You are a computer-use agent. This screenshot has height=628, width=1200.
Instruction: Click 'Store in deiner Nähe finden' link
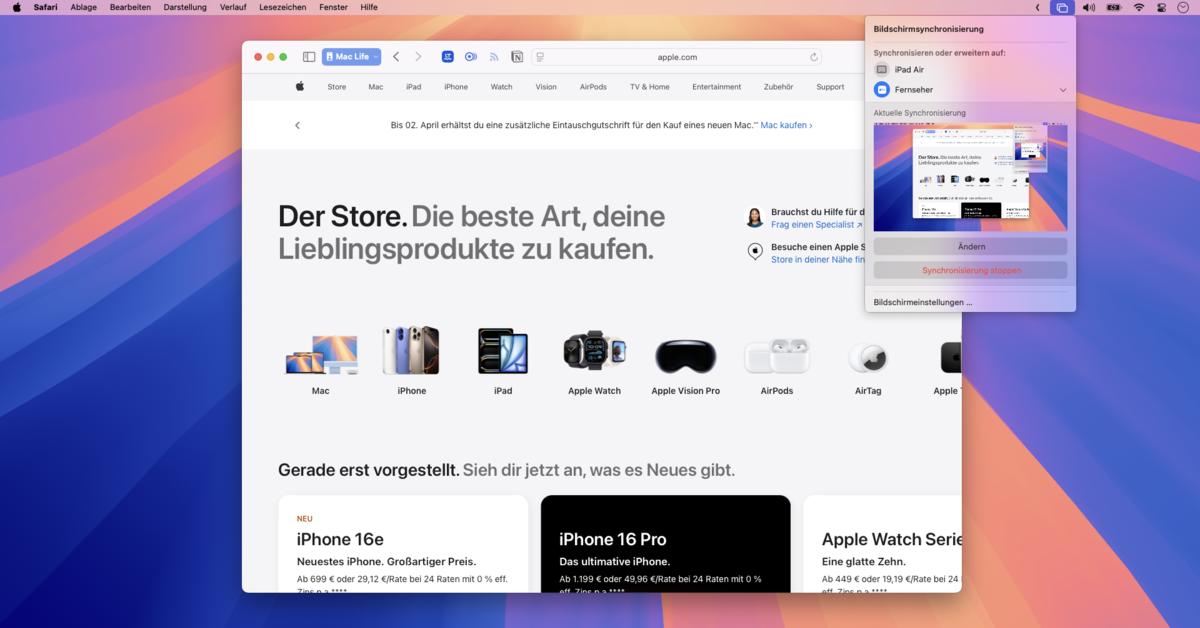point(818,259)
